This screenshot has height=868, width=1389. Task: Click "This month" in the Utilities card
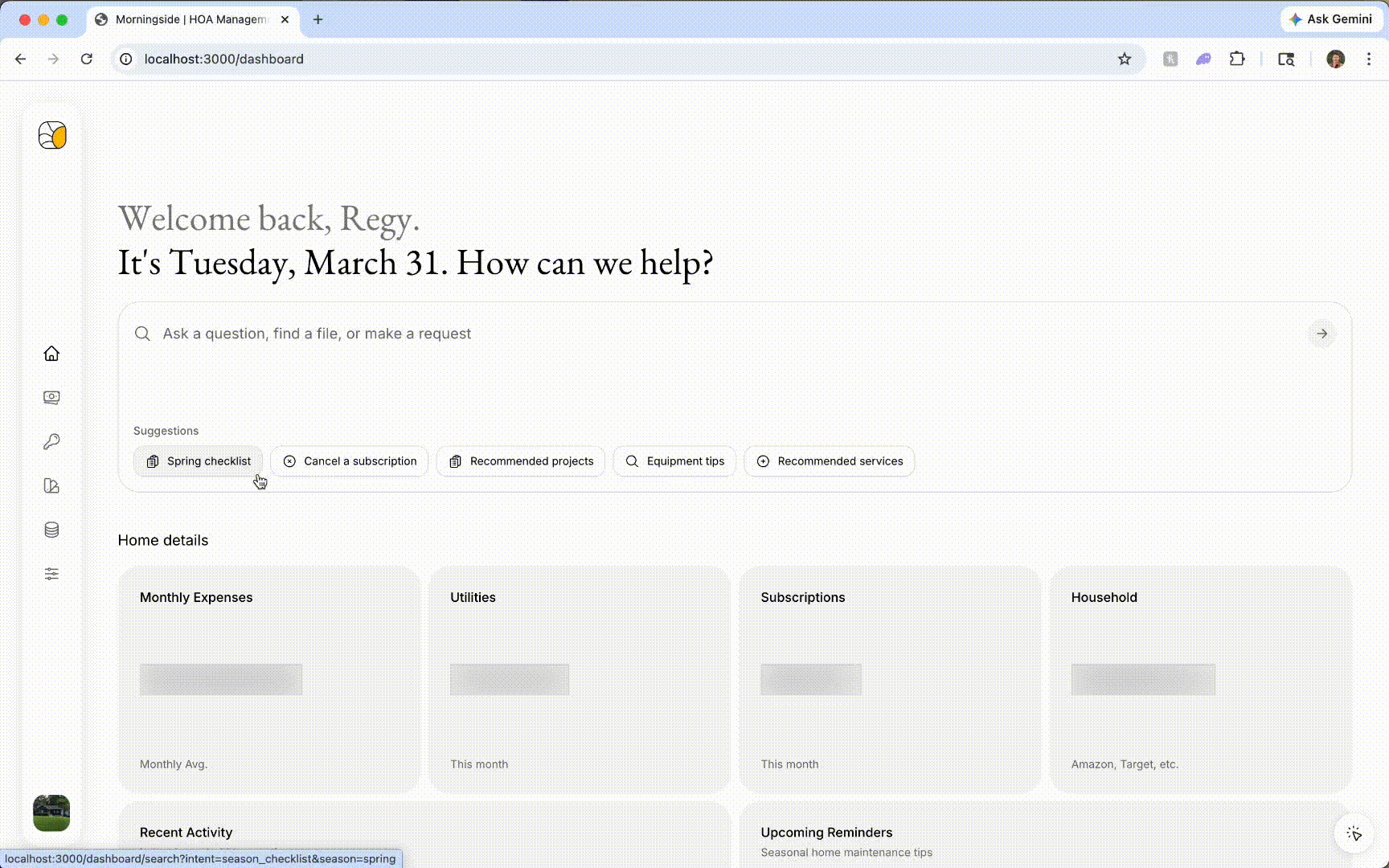(x=479, y=764)
